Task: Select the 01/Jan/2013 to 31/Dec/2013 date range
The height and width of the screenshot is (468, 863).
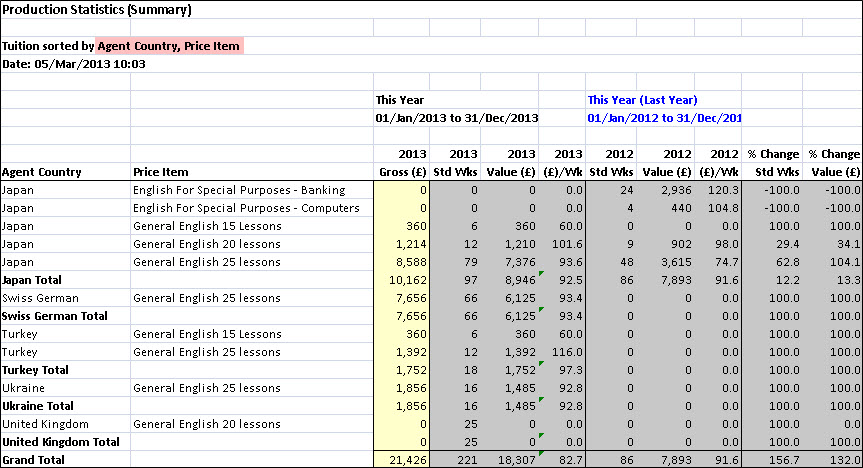Action: [457, 118]
